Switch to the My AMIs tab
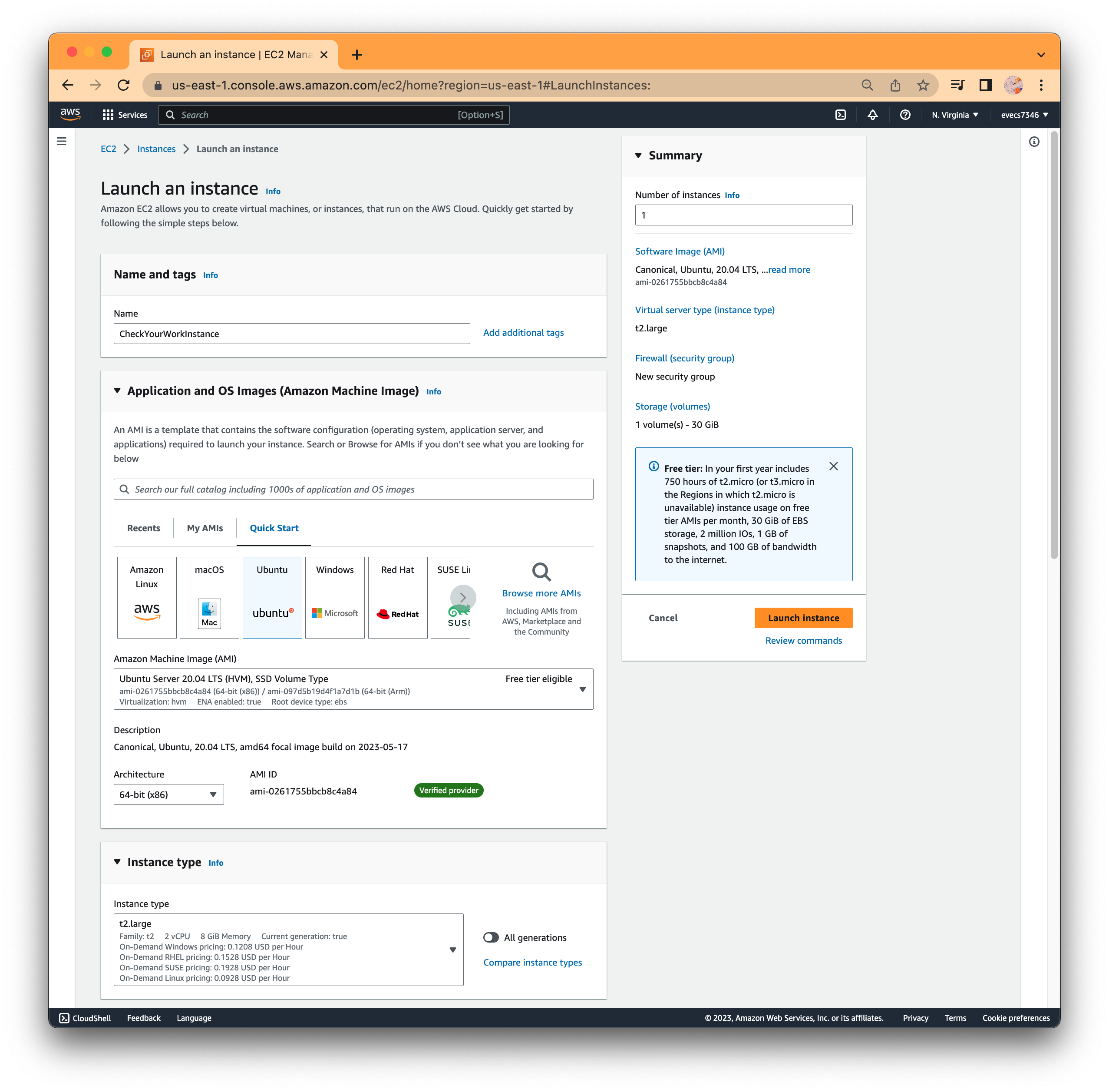The height and width of the screenshot is (1092, 1109). point(203,527)
